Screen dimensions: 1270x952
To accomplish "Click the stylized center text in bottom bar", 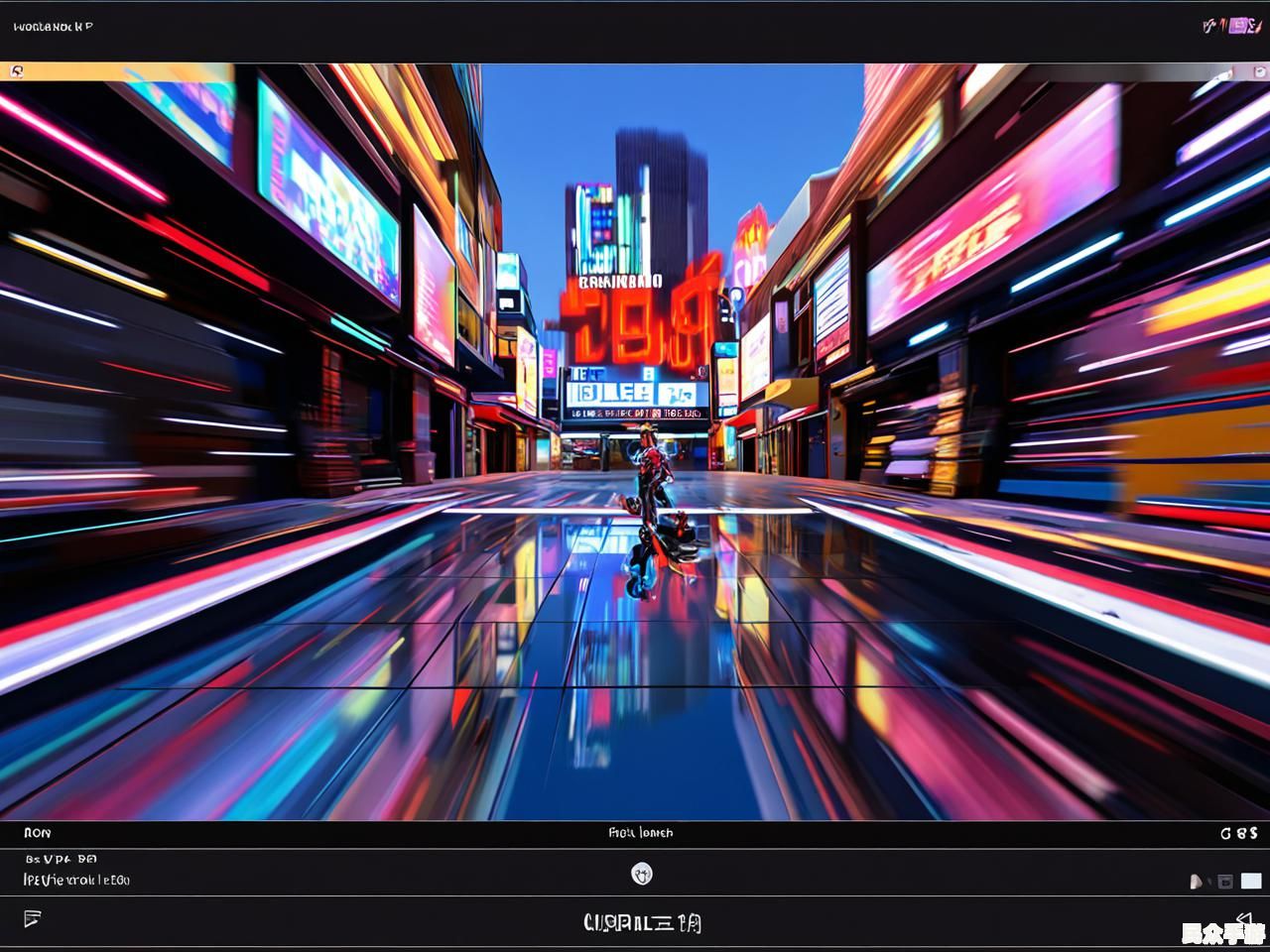I will click(x=642, y=923).
